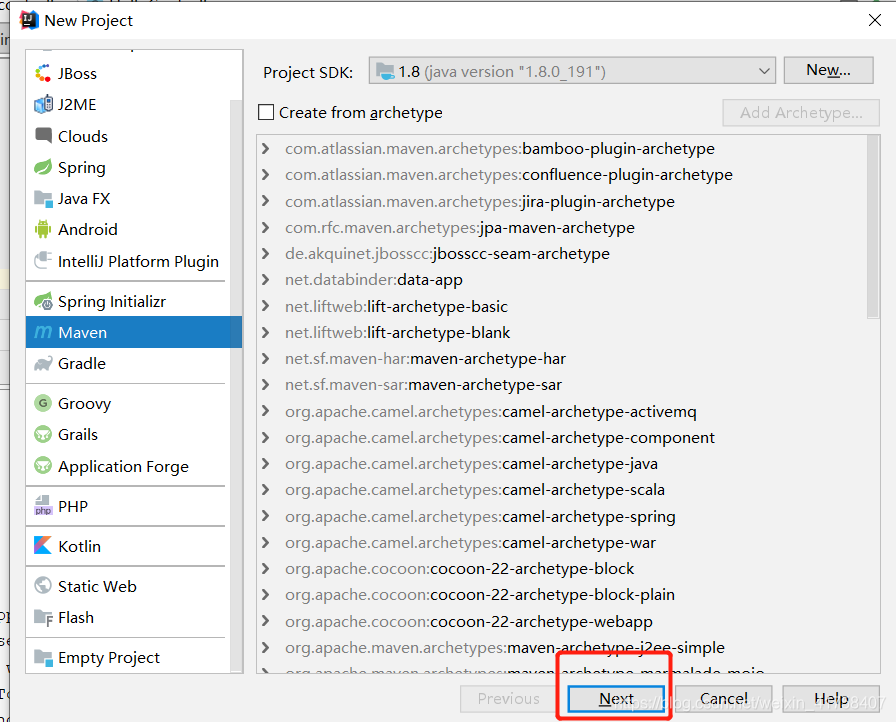Click the archetype list vertical scrollbar

(873, 226)
